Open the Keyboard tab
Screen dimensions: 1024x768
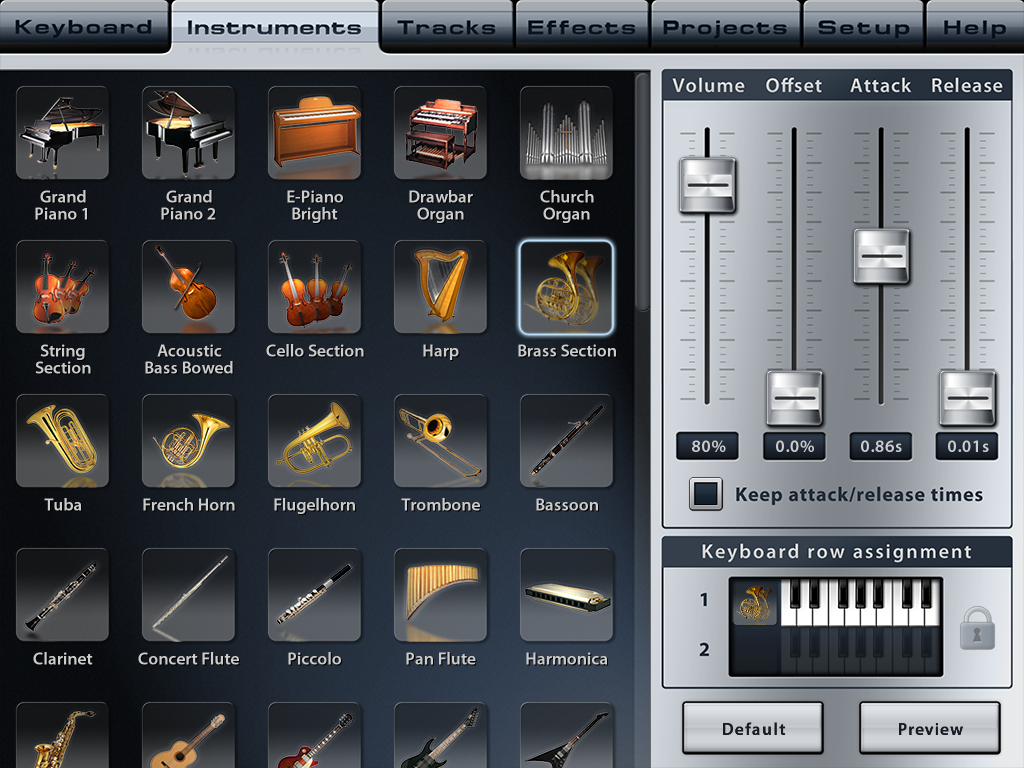(x=84, y=27)
